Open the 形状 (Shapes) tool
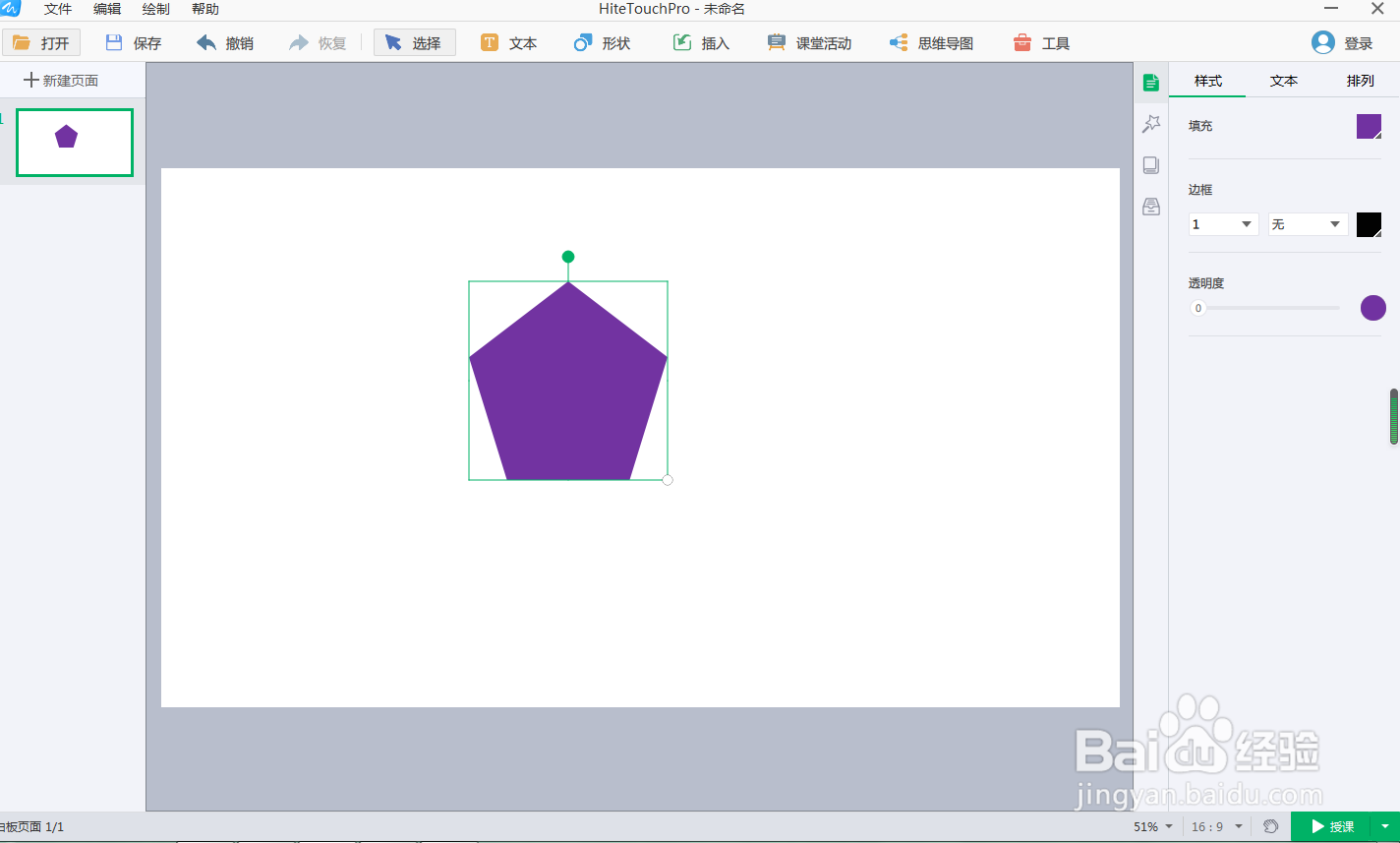This screenshot has width=1400, height=843. tap(601, 42)
